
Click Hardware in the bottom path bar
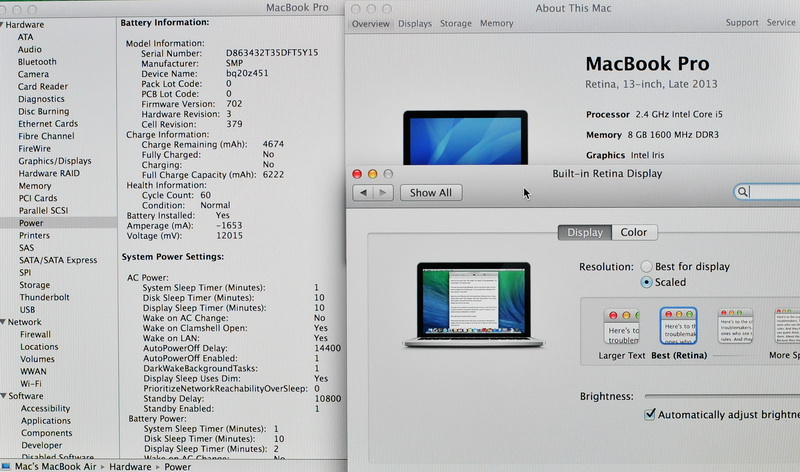130,466
